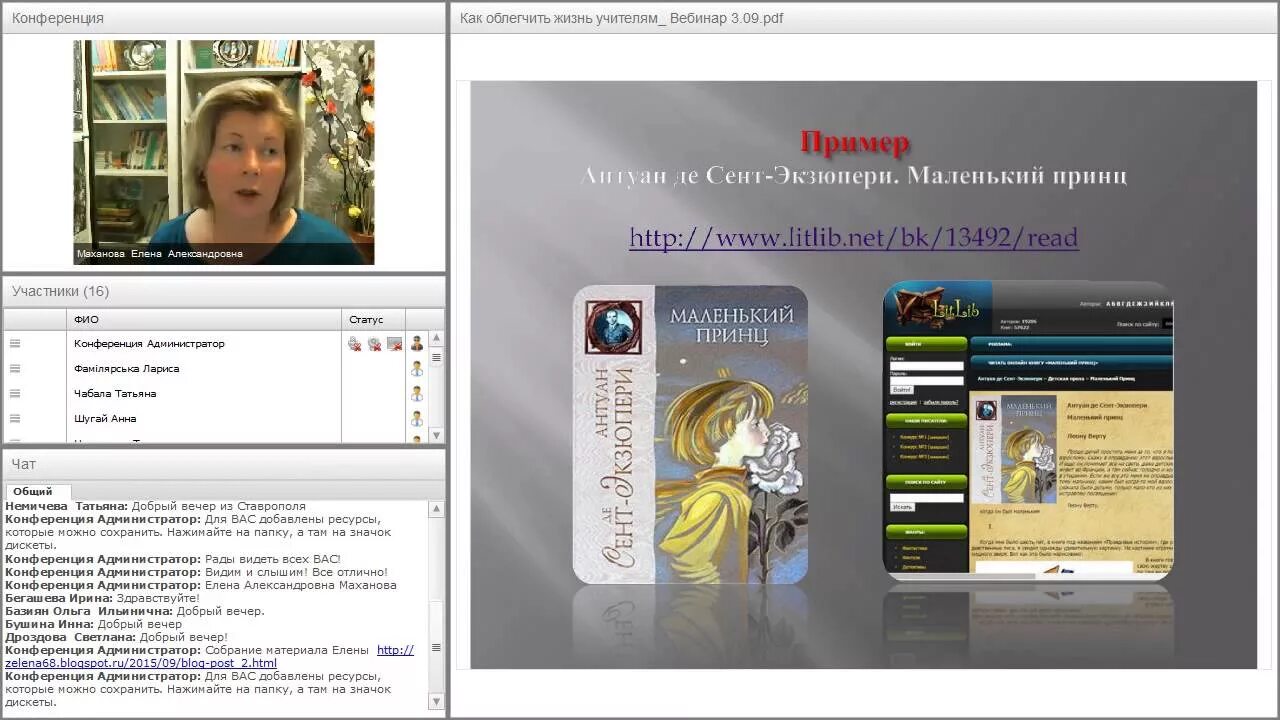Select participant Фамілярська Лариса
Image resolution: width=1280 pixels, height=720 pixels.
point(126,369)
